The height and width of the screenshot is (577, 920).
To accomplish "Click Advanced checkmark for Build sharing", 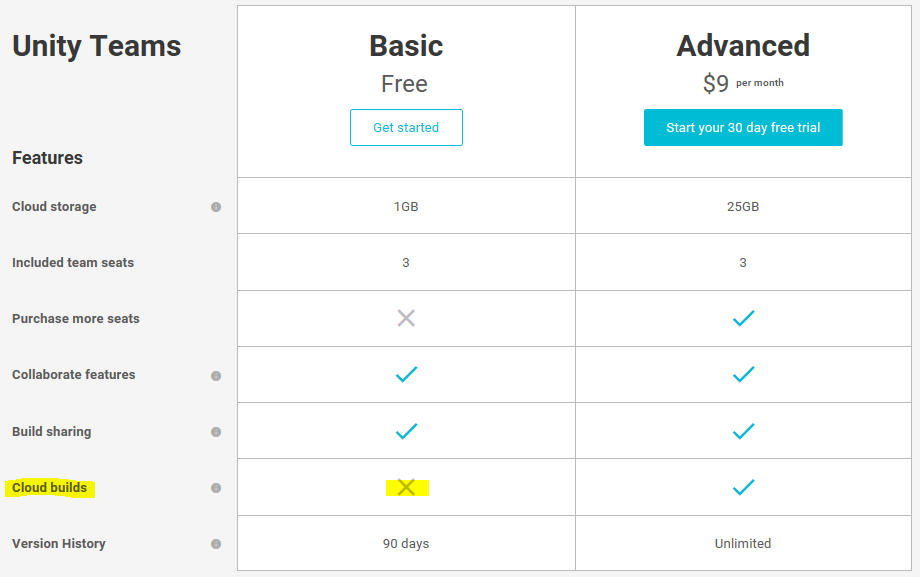I will point(743,432).
